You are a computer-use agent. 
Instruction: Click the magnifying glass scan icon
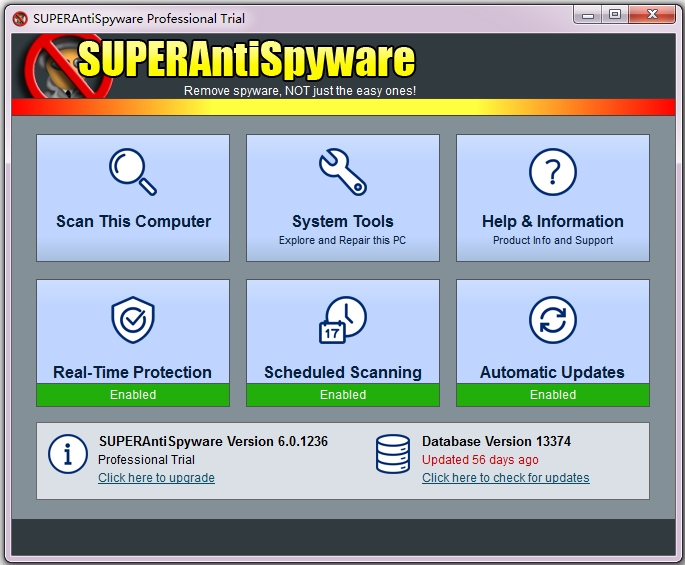133,172
